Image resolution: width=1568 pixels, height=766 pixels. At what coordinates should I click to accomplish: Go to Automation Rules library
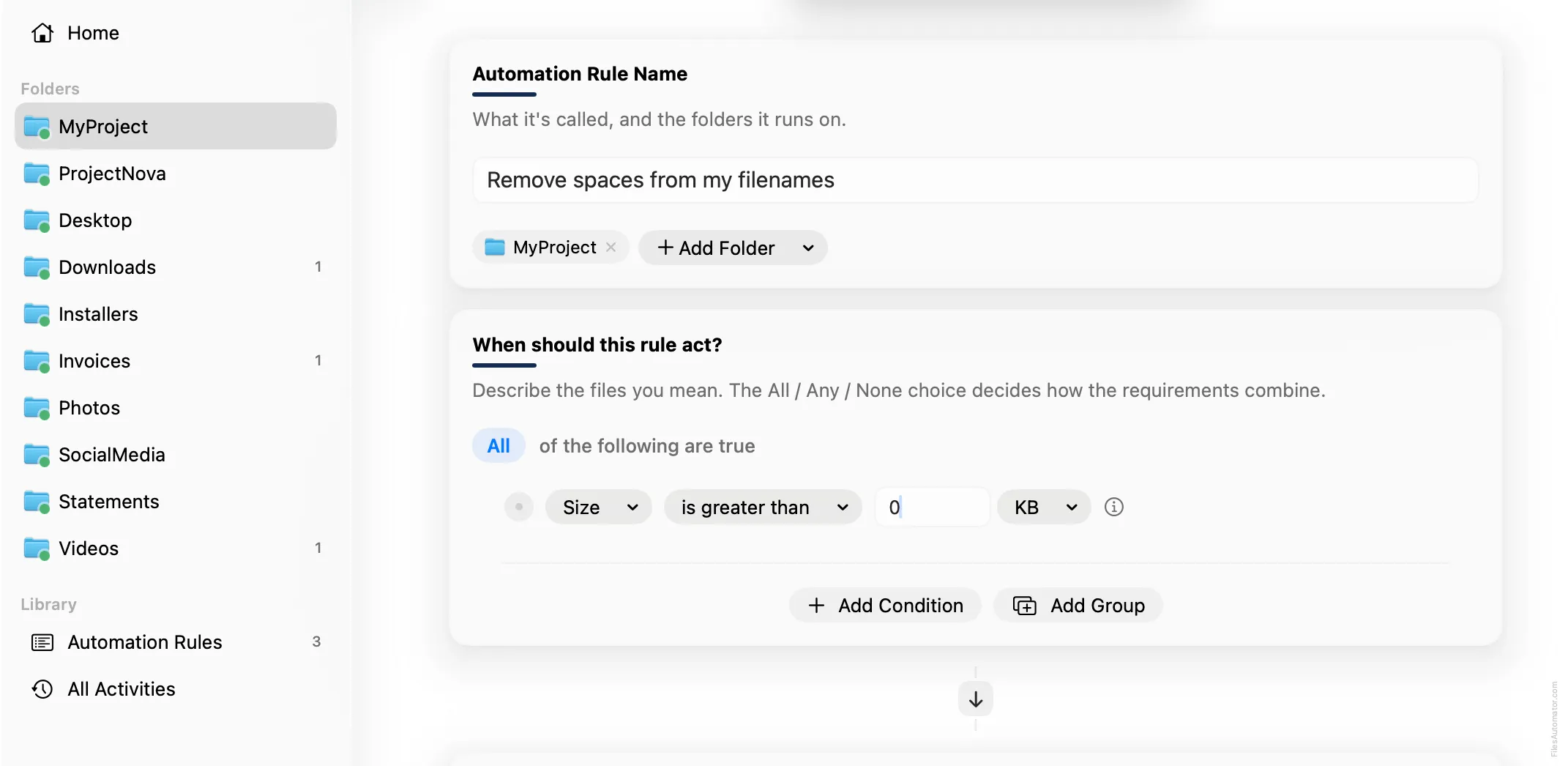tap(176, 642)
